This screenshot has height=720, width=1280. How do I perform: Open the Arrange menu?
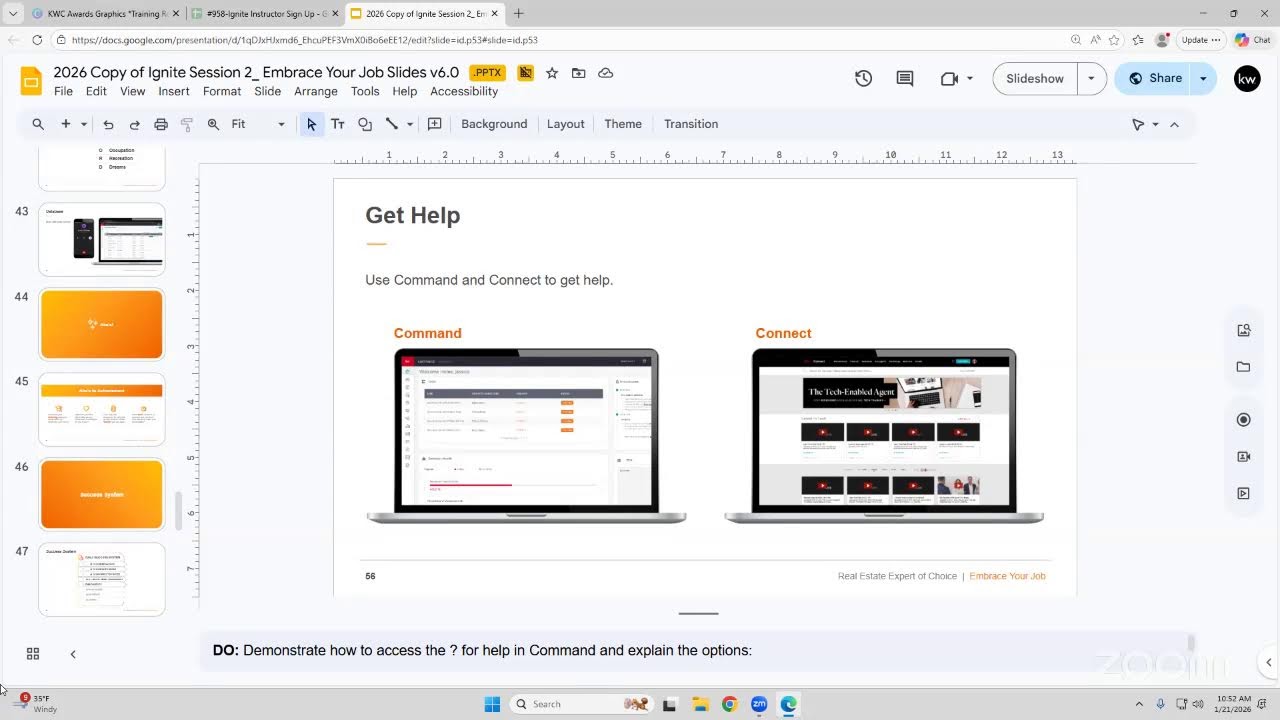tap(316, 91)
